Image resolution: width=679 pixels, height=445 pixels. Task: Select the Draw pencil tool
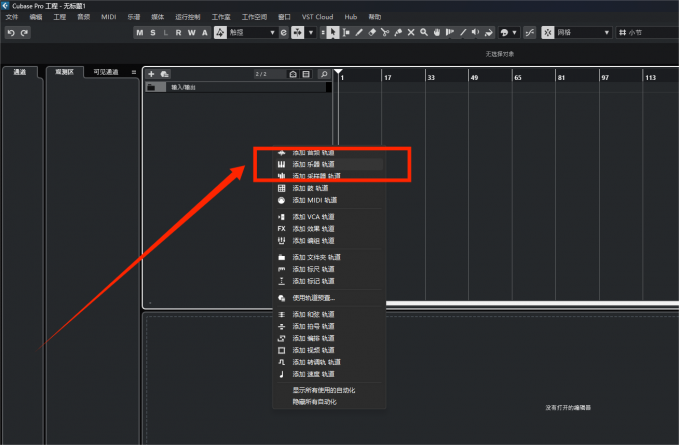click(359, 32)
